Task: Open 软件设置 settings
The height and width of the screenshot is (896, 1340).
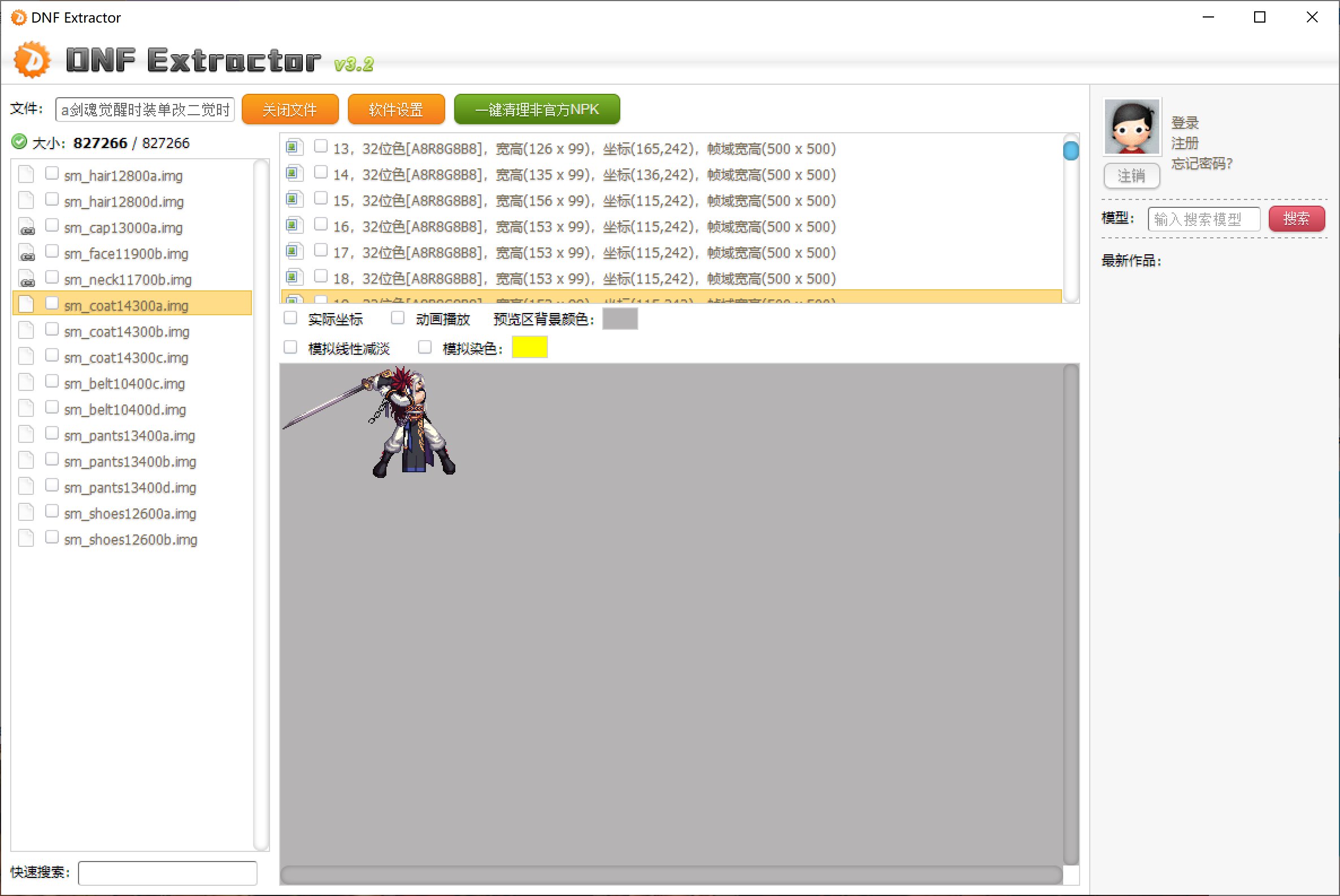Action: [395, 109]
